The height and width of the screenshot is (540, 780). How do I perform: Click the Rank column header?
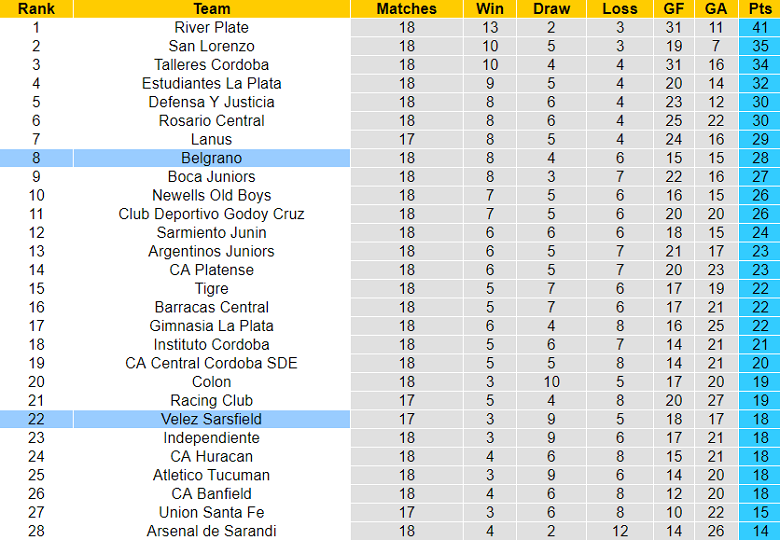[36, 8]
